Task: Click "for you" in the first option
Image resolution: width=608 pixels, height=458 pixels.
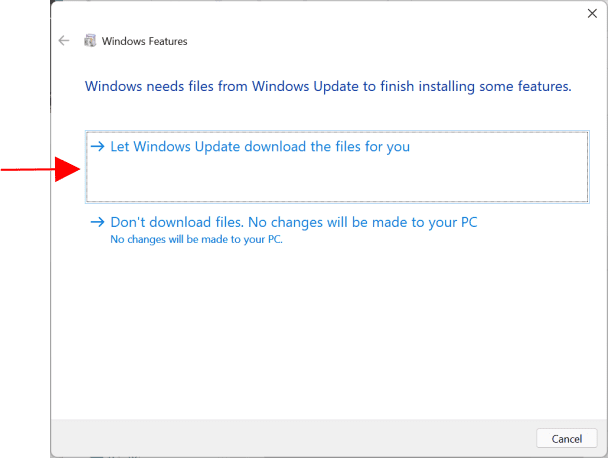Action: pos(388,147)
